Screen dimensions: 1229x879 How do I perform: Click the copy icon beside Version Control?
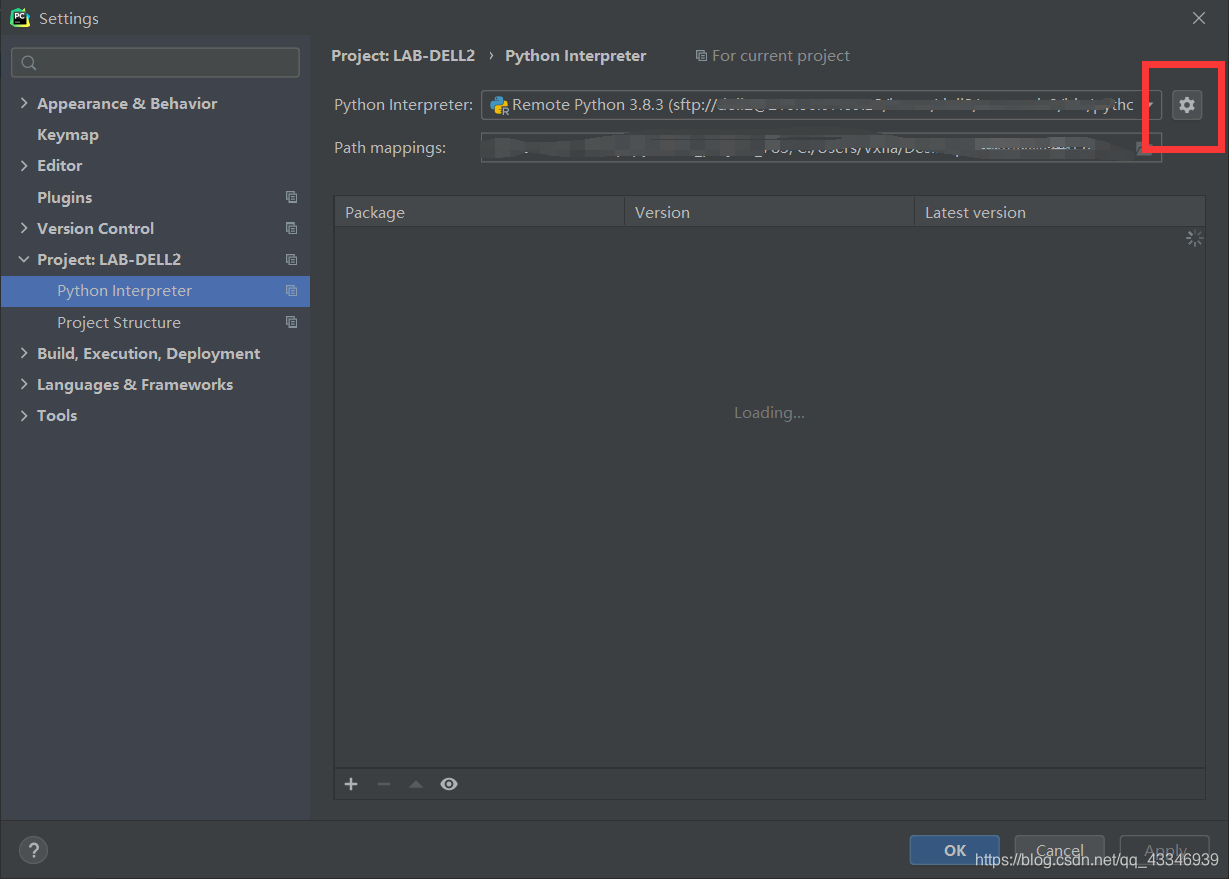[x=291, y=228]
